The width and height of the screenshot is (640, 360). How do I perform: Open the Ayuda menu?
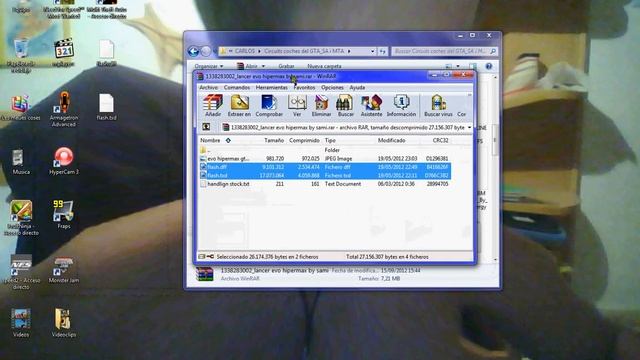click(357, 87)
